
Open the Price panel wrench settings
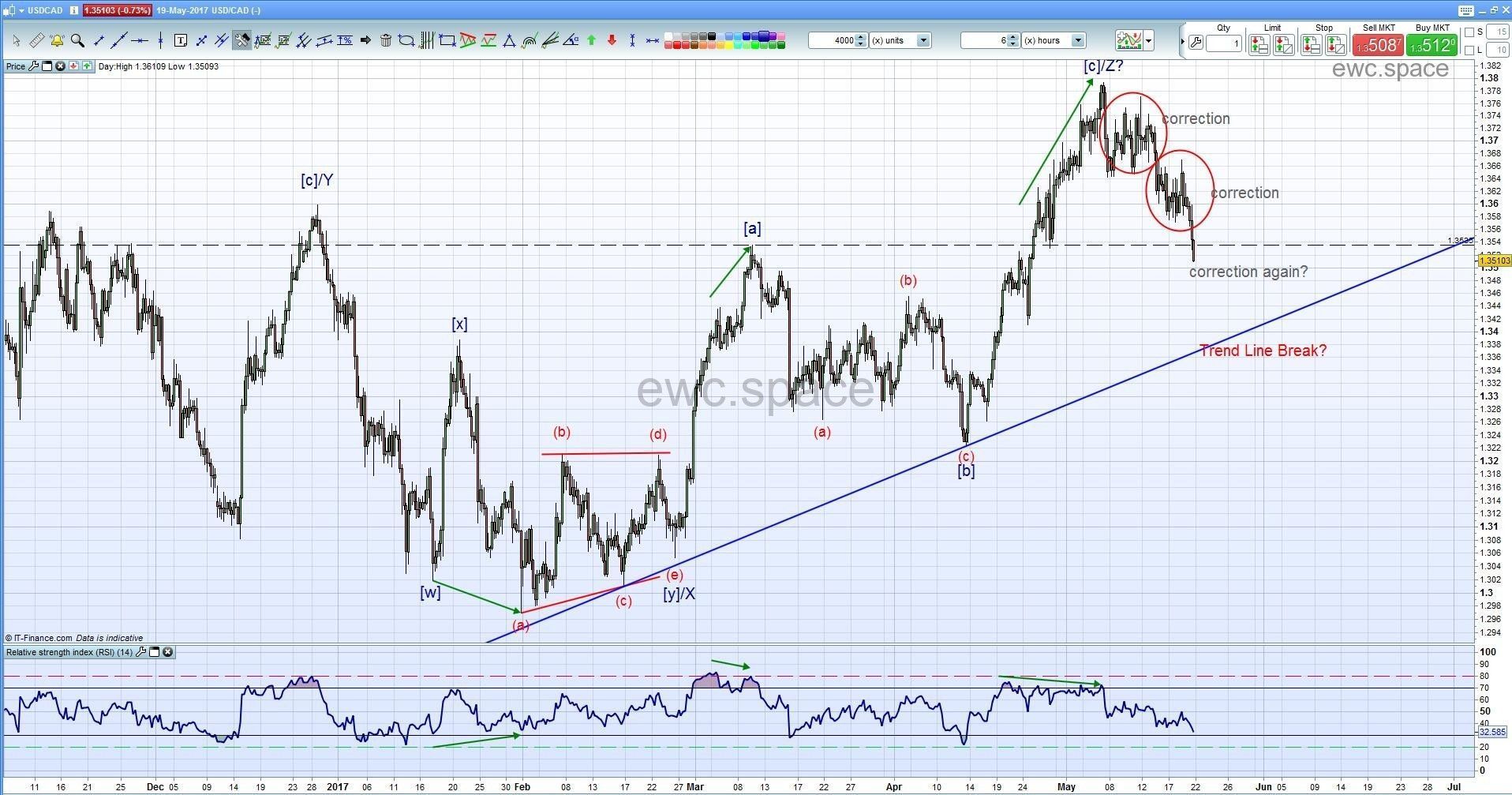click(x=33, y=66)
